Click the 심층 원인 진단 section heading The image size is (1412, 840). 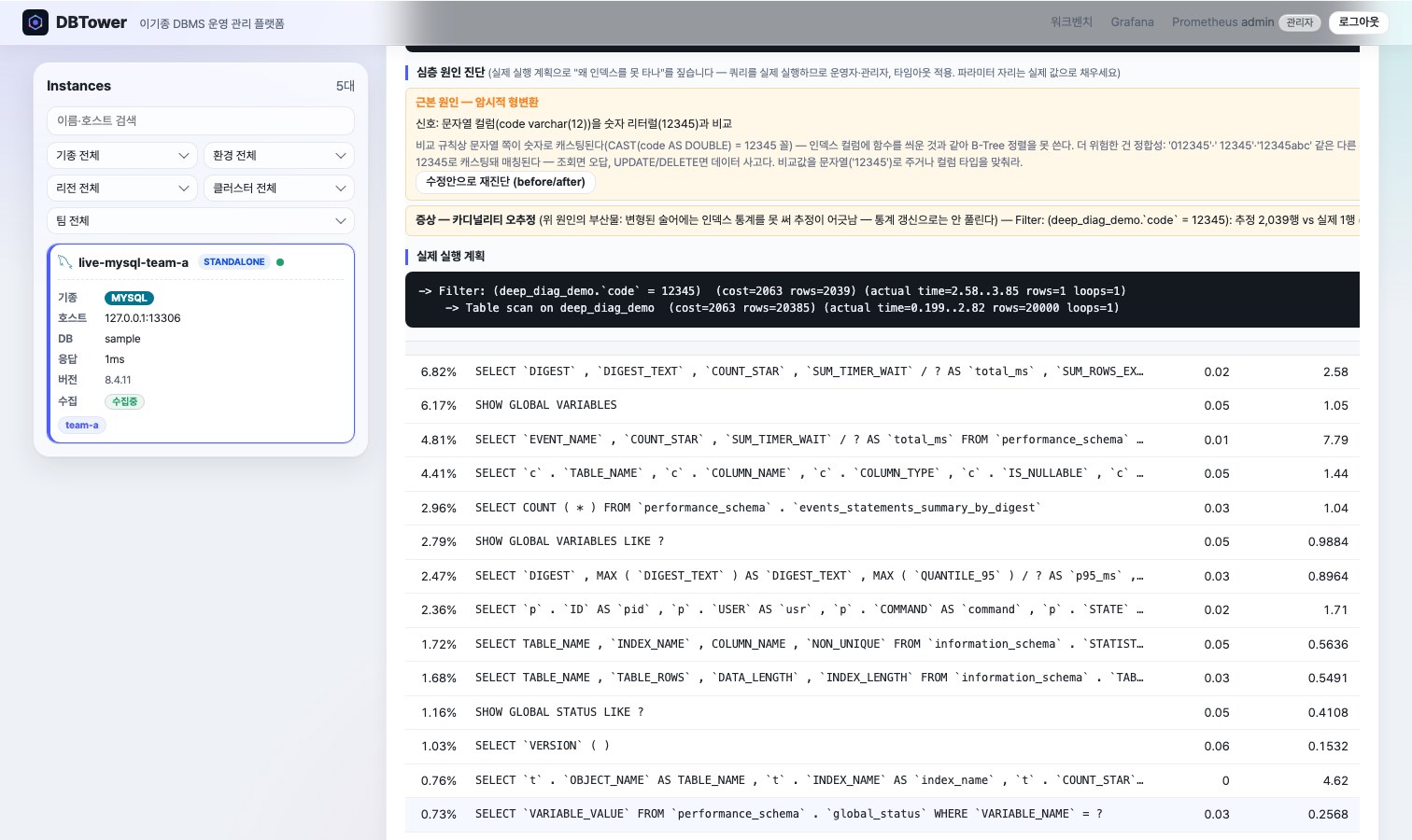450,72
